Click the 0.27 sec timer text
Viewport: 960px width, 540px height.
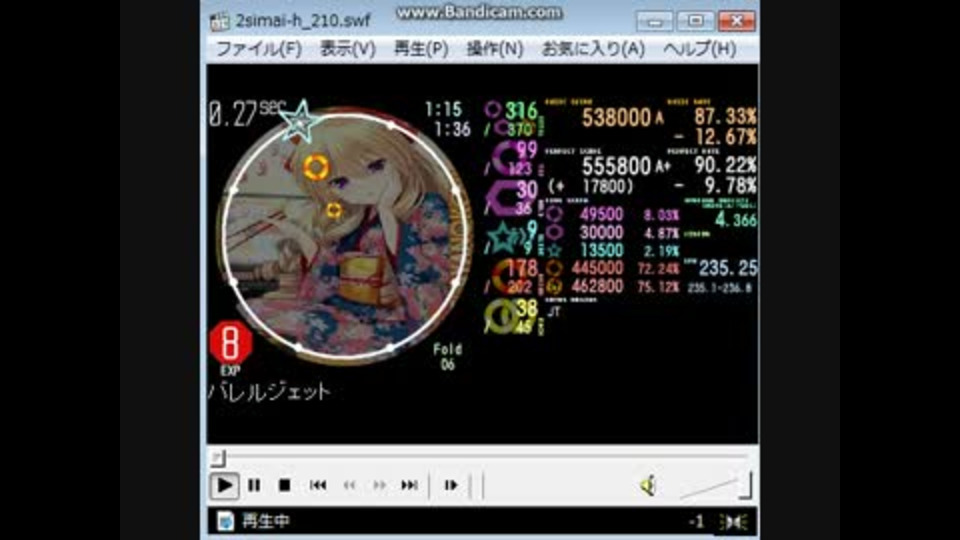click(247, 113)
